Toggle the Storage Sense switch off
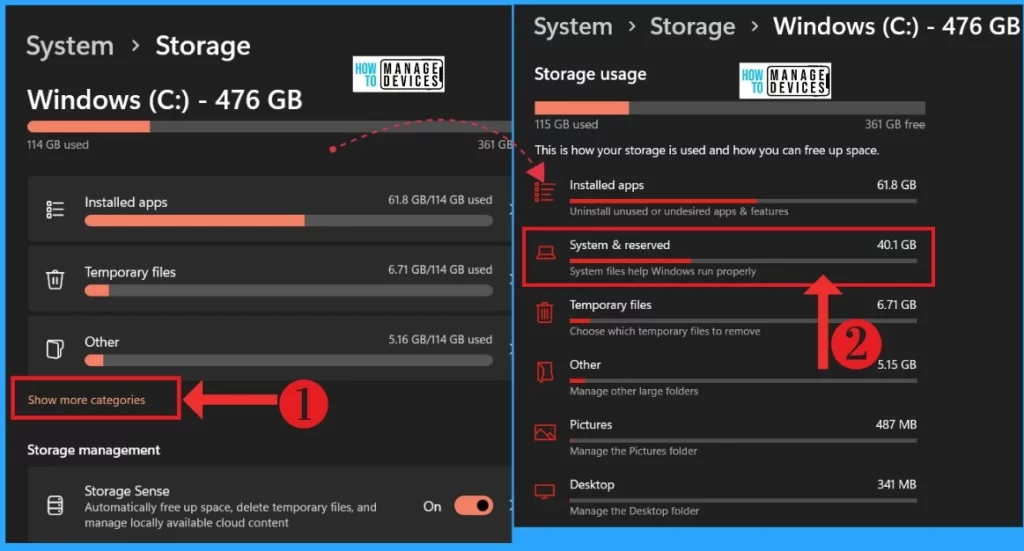The image size is (1024, 551). 473,505
